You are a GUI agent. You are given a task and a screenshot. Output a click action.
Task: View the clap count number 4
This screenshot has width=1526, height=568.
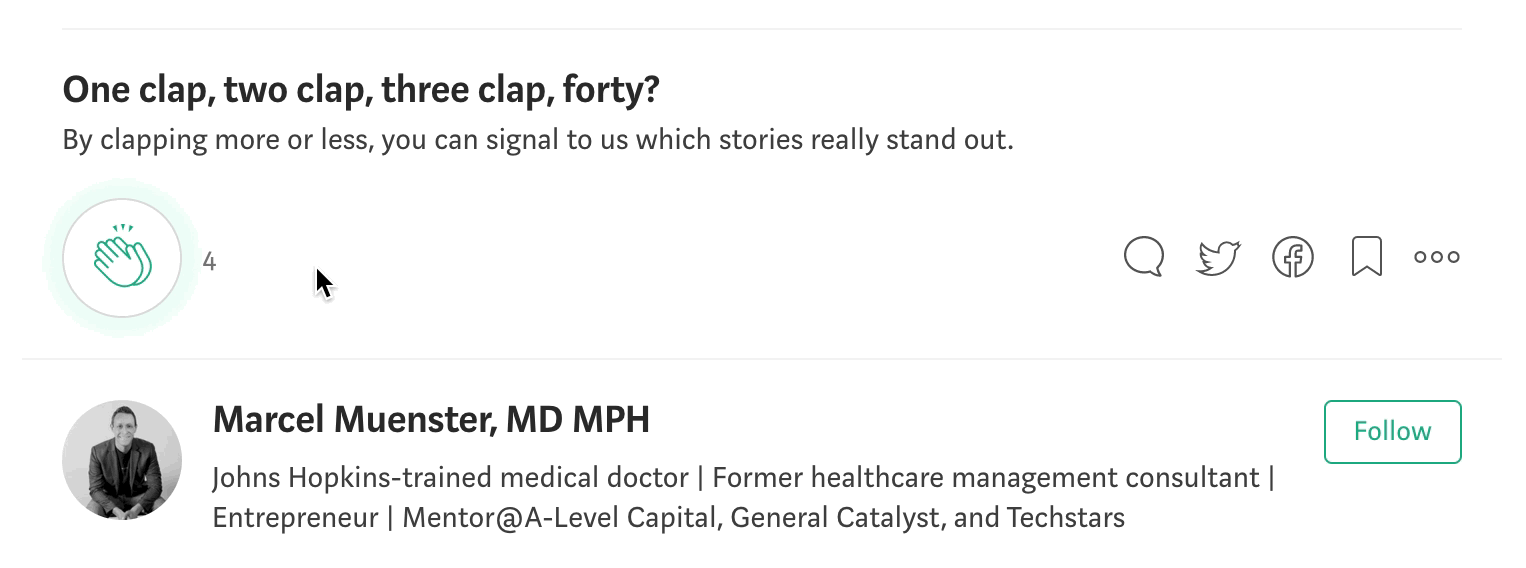click(x=209, y=262)
